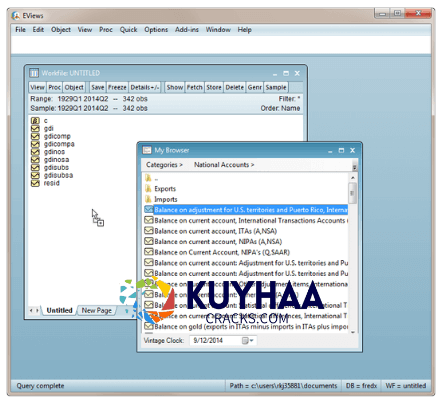Click the Show button
Viewport: 440px width, 404px height.
175,87
